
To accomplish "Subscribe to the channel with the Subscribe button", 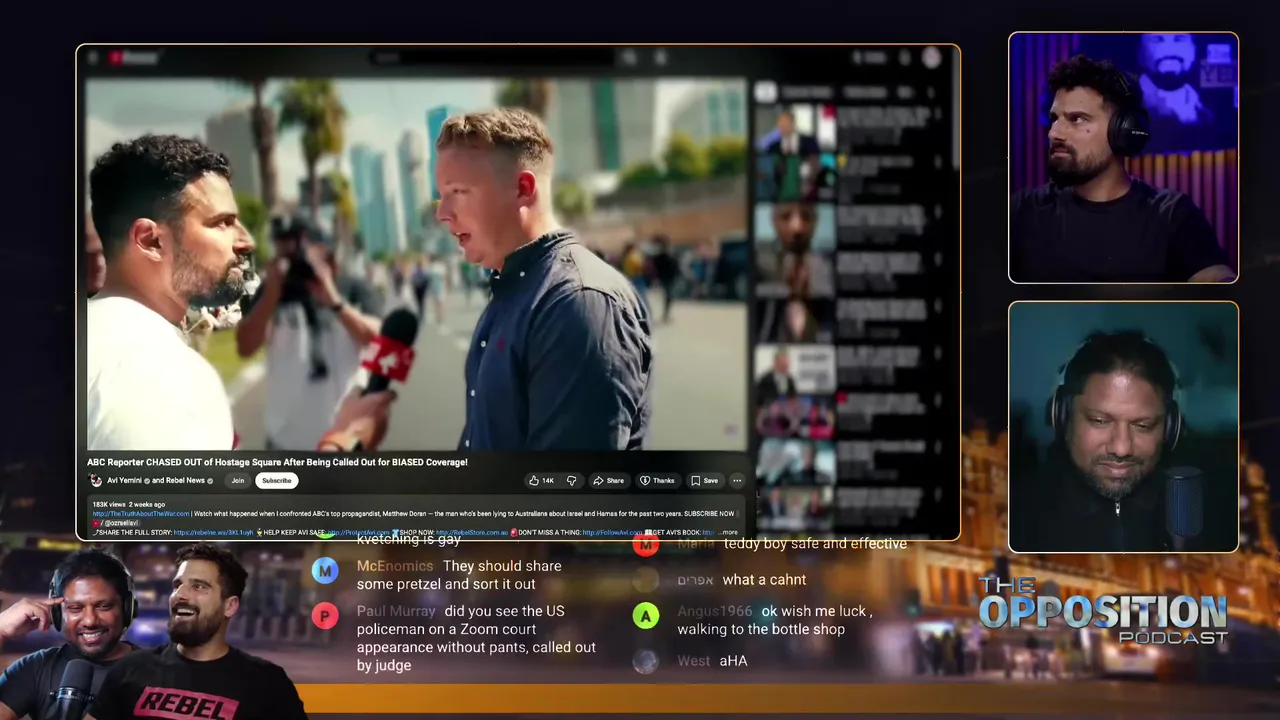I will (276, 481).
